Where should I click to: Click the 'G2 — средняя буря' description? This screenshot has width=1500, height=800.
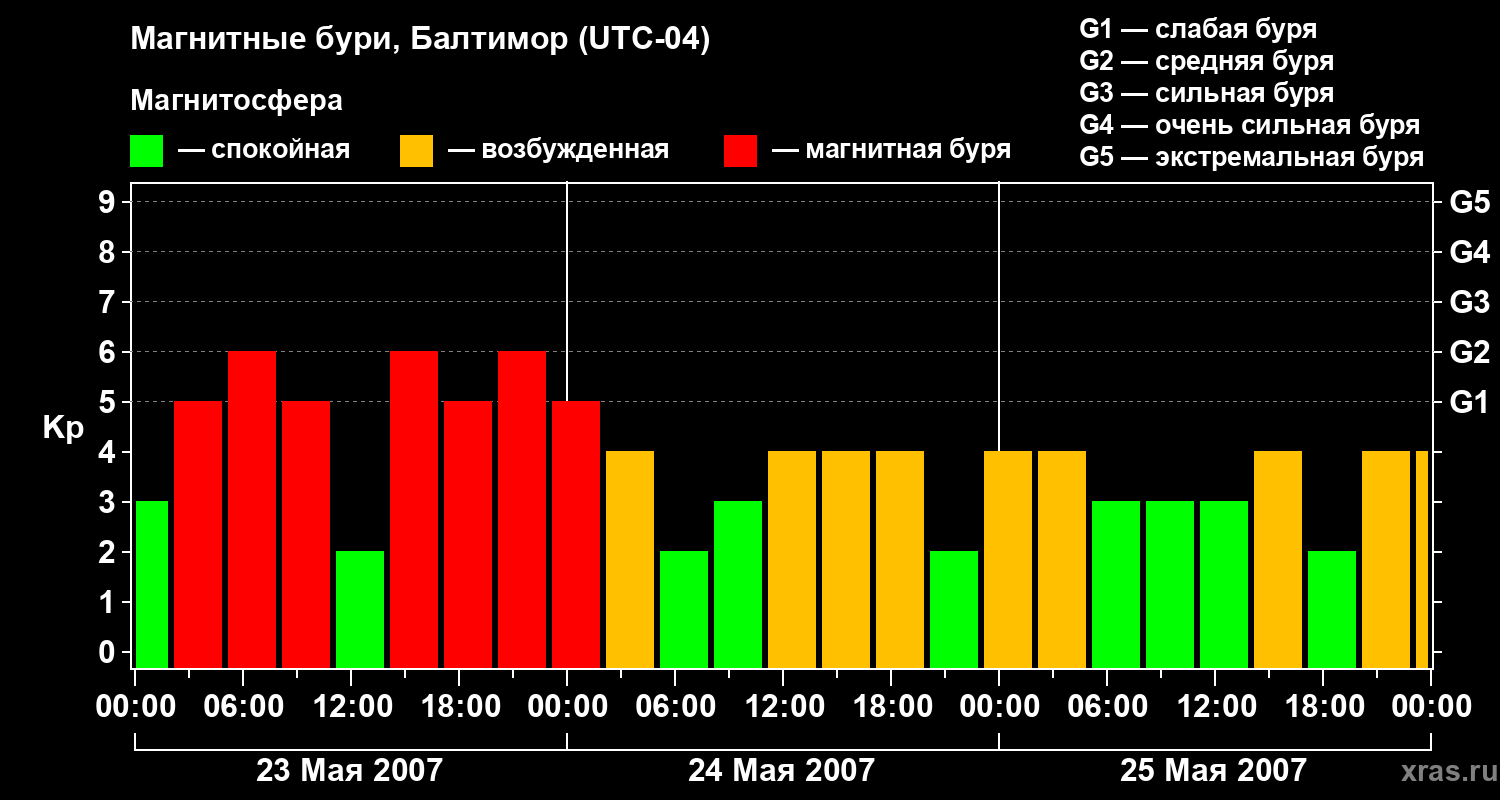pos(1206,61)
